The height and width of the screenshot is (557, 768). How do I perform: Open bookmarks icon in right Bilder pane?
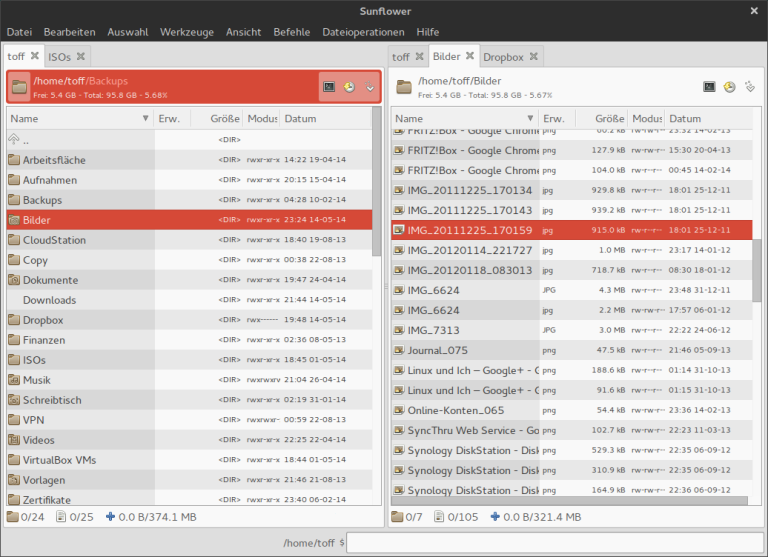[x=750, y=87]
